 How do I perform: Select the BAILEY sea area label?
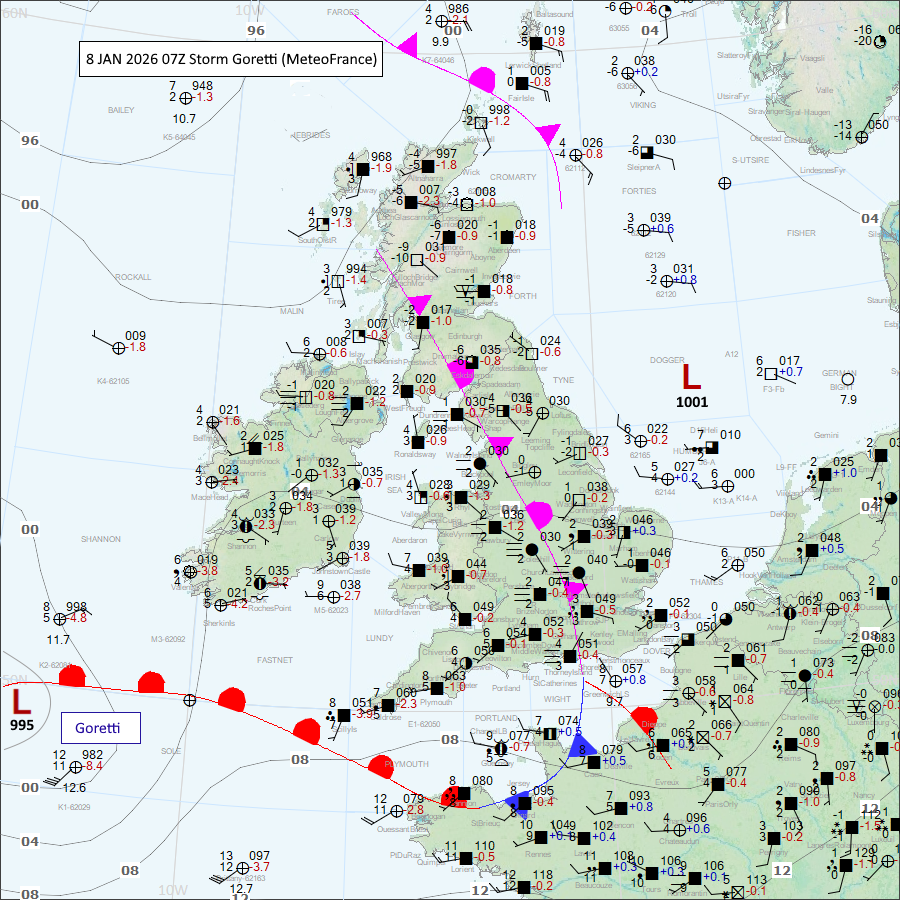pos(121,110)
